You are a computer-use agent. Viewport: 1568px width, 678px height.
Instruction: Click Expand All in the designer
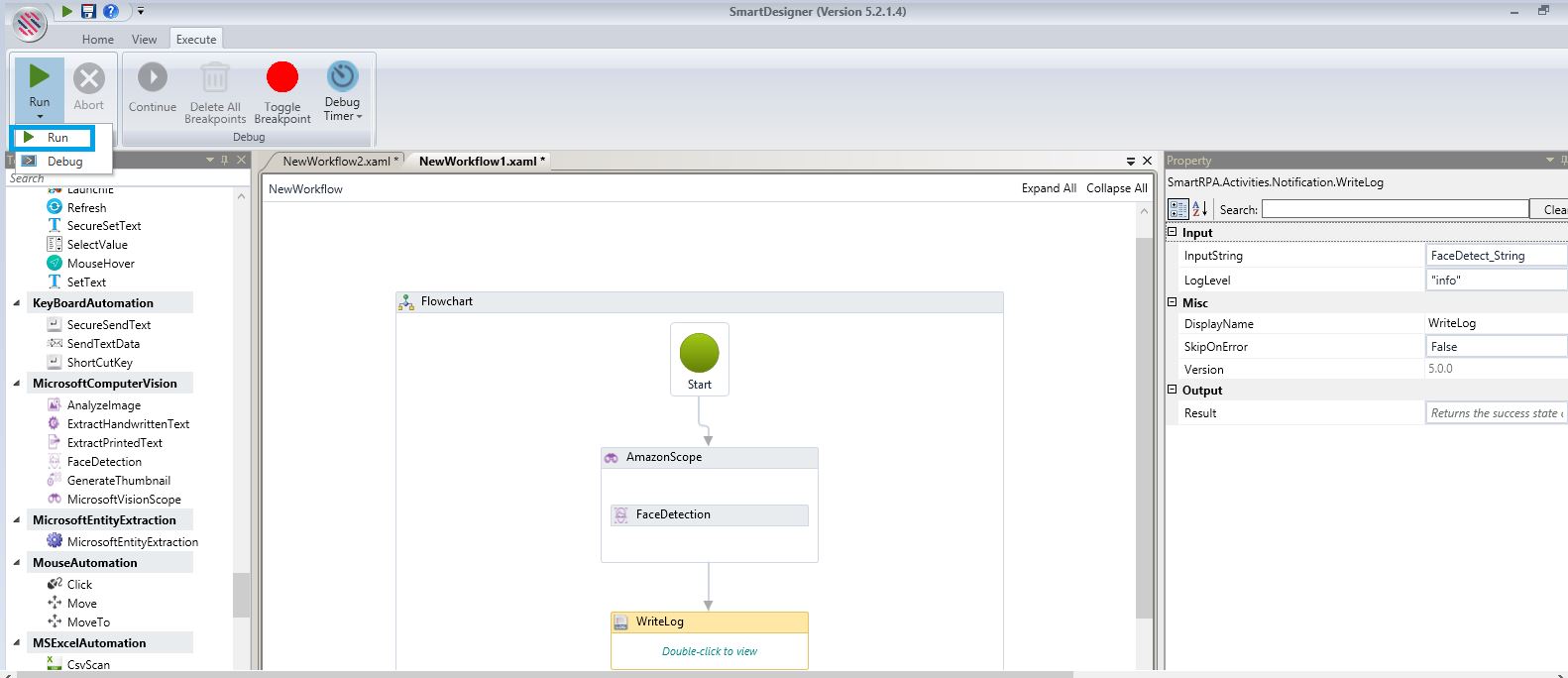(1049, 188)
